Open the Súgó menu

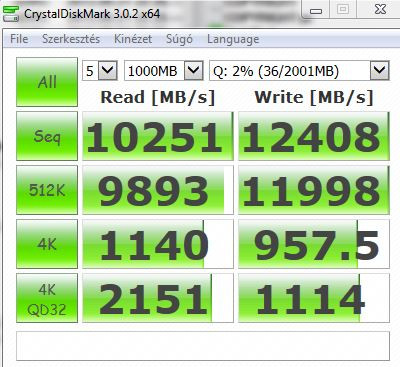[179, 39]
